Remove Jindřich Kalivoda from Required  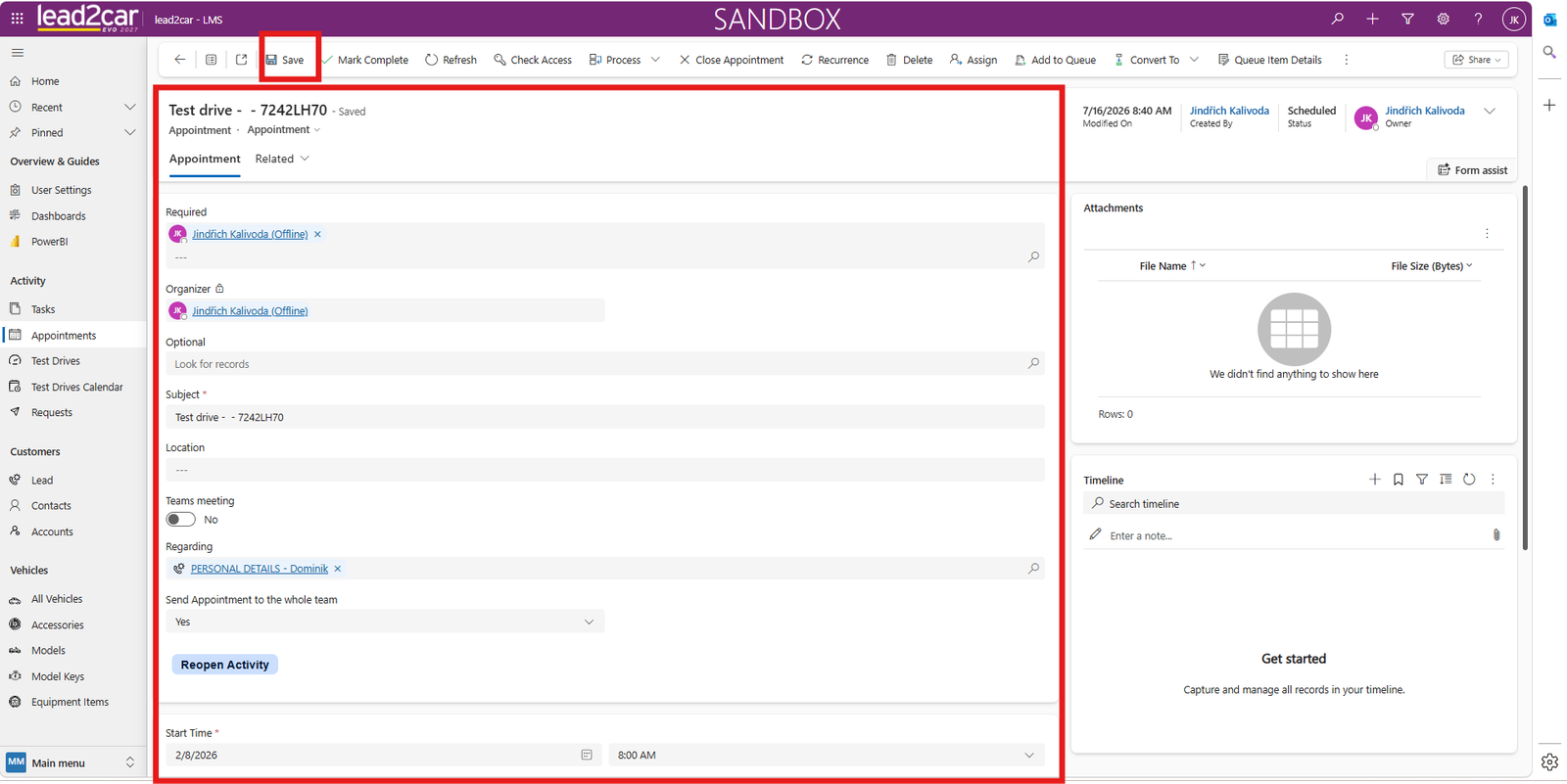point(317,234)
